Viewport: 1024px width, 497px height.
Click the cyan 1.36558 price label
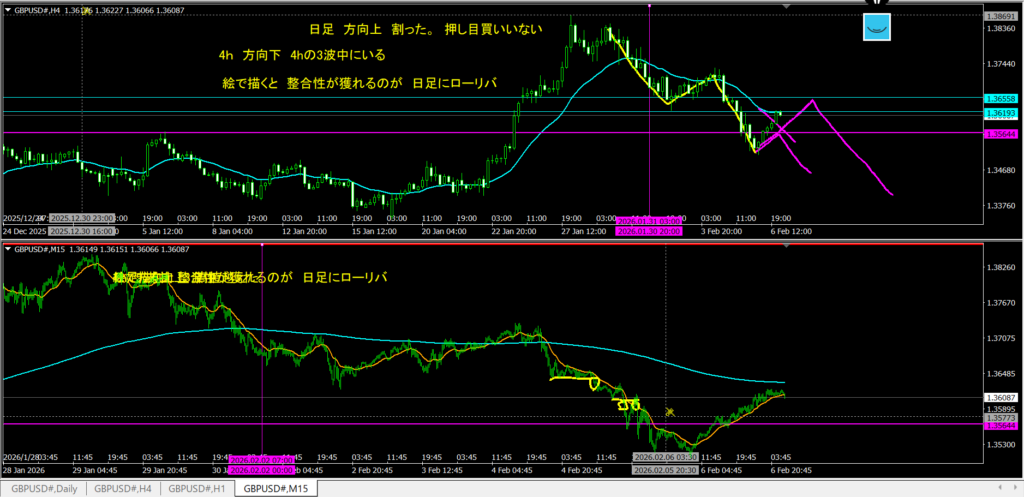click(1001, 99)
